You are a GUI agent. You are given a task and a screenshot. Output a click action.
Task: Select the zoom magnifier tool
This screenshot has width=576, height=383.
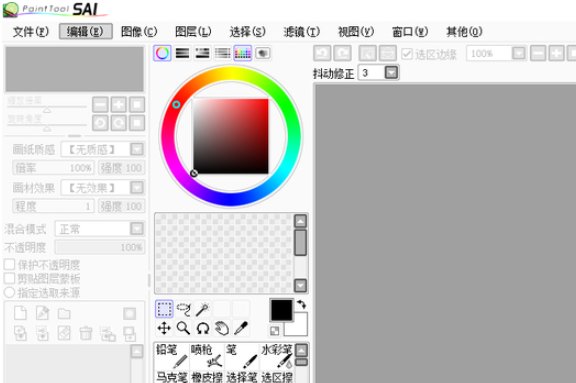pos(183,328)
